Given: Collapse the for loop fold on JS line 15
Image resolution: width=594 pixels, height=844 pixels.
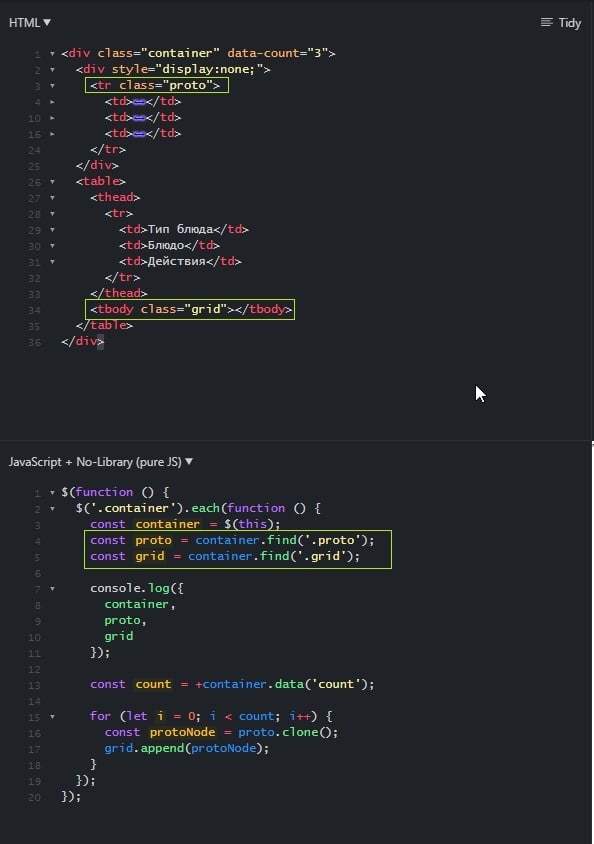Looking at the screenshot, I should [52, 716].
